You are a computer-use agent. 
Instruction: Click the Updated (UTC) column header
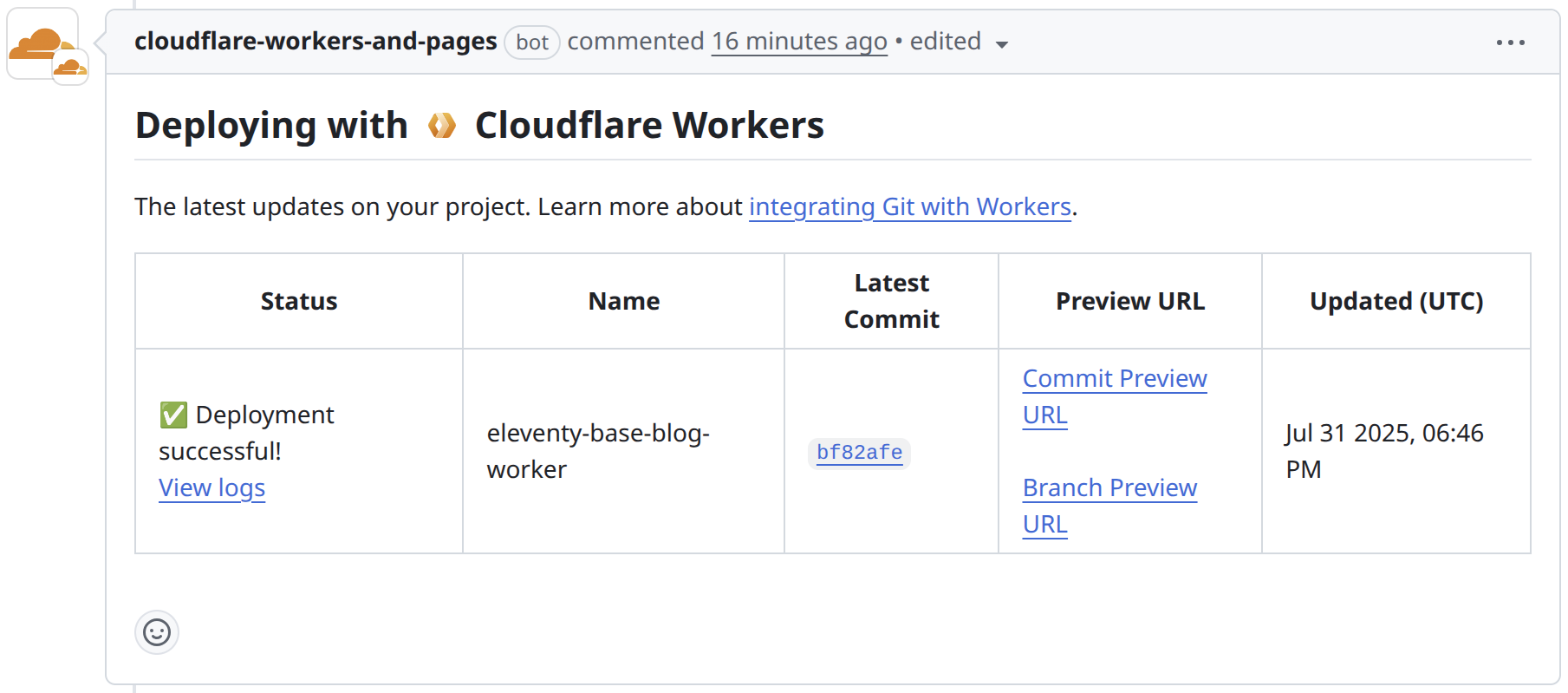(x=1396, y=301)
